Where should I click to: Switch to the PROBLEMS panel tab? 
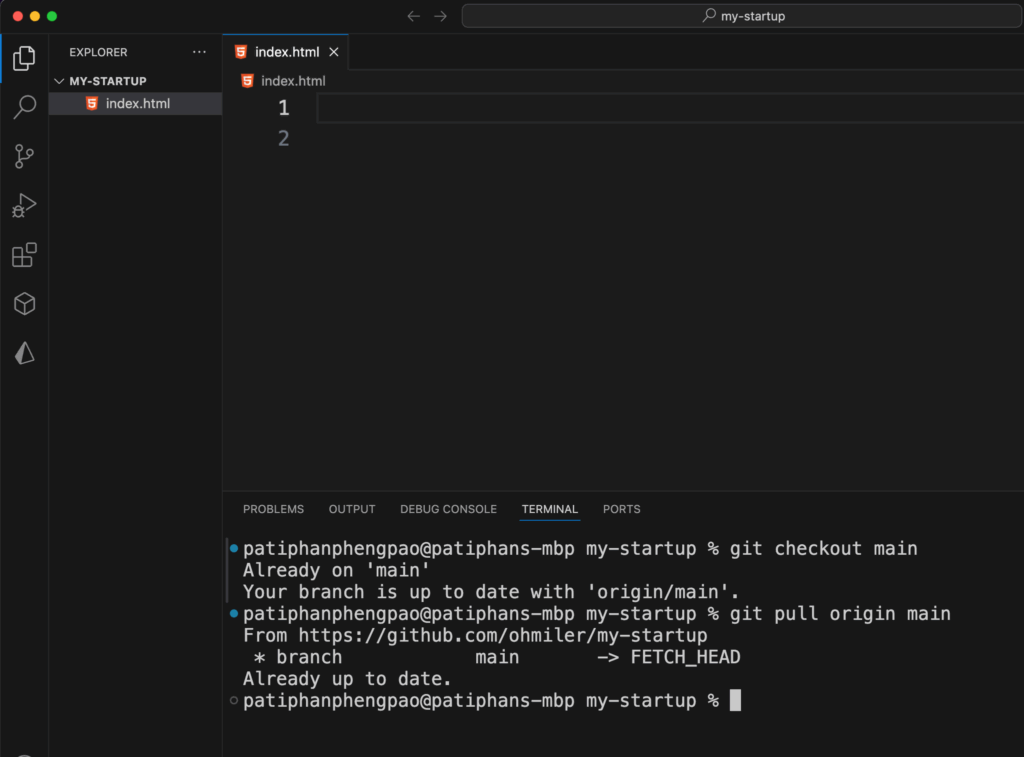273,509
